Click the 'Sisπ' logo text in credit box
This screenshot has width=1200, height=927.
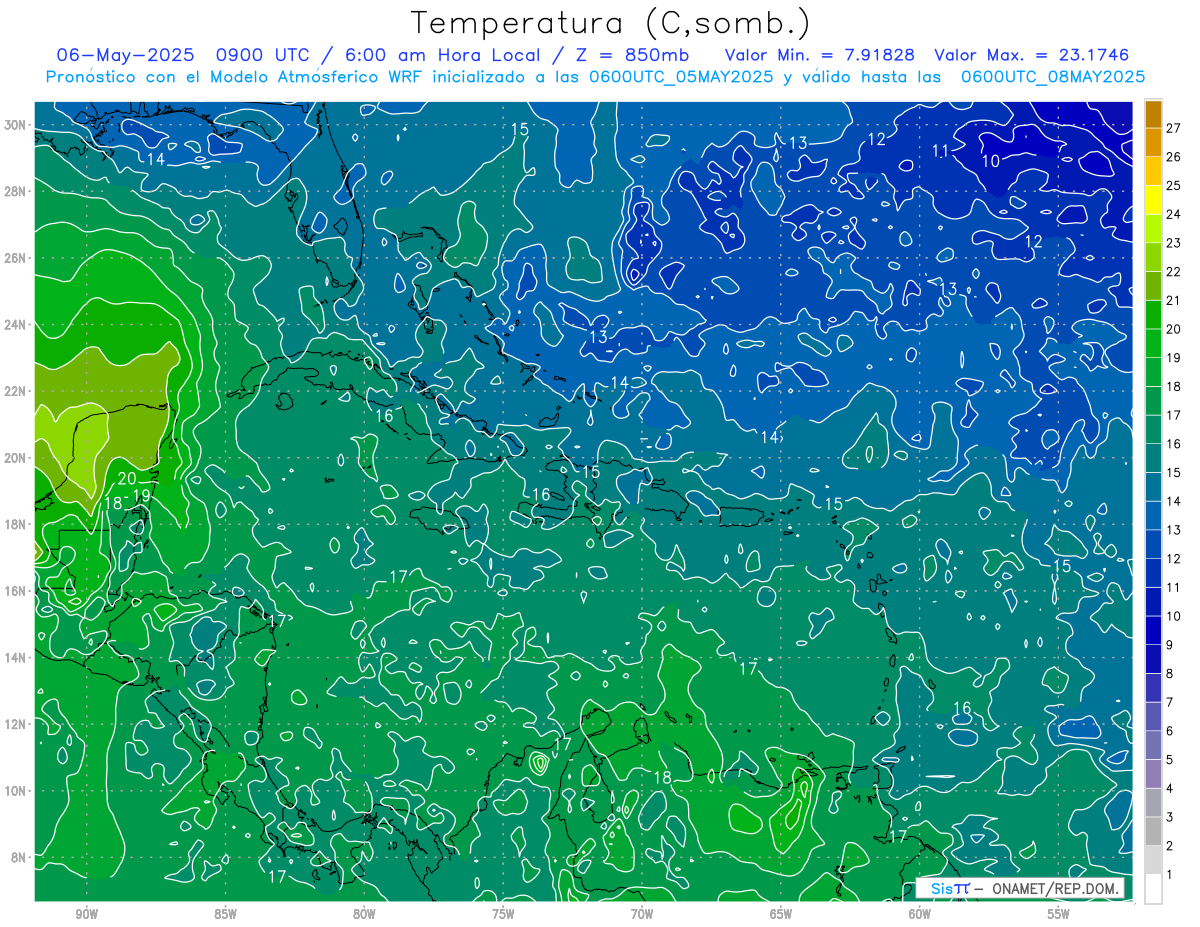click(x=950, y=888)
